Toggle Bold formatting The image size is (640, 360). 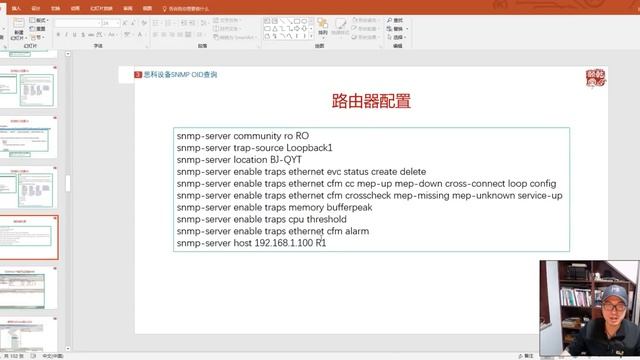tap(58, 35)
